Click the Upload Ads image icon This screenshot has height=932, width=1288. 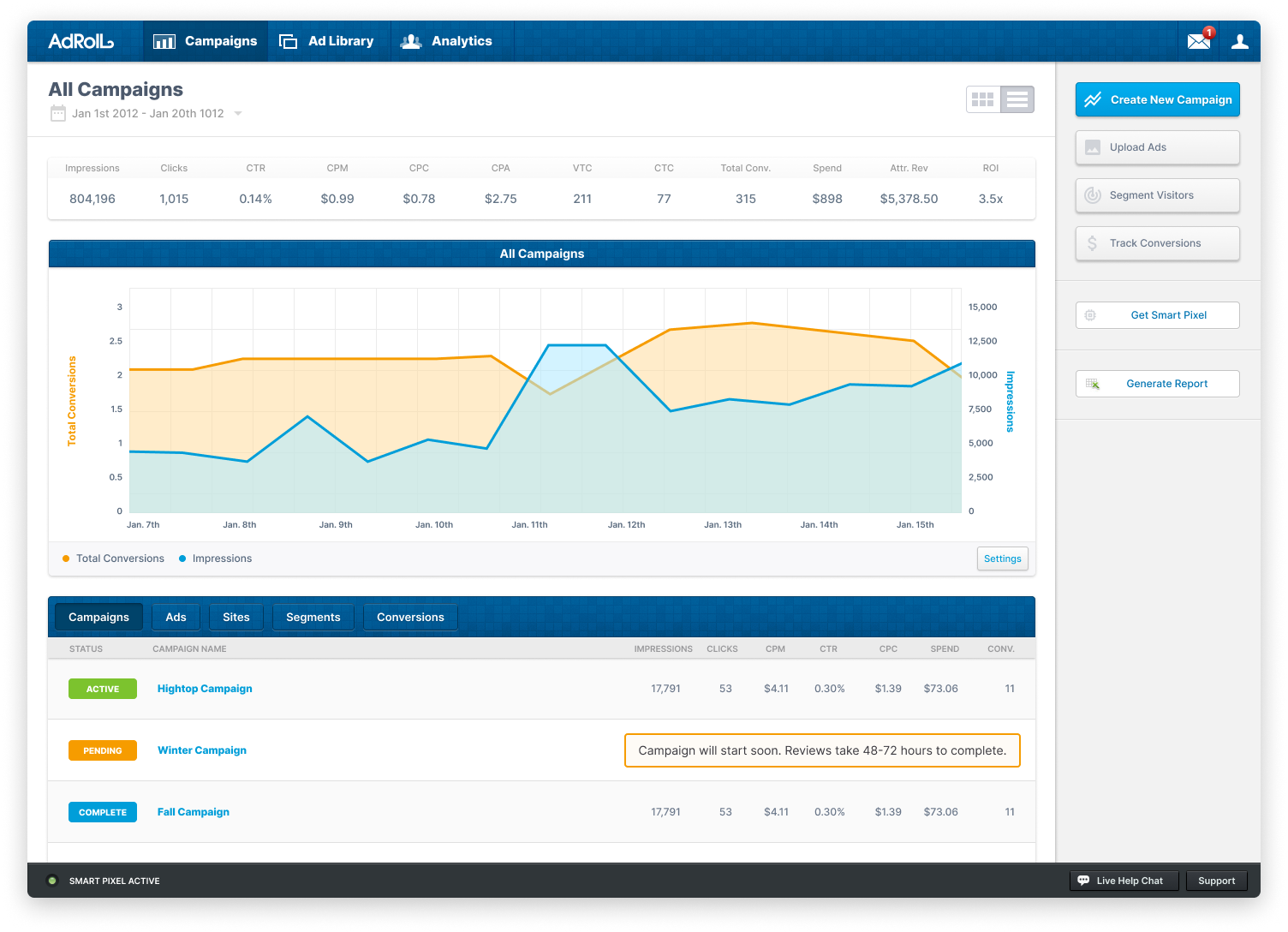tap(1093, 147)
